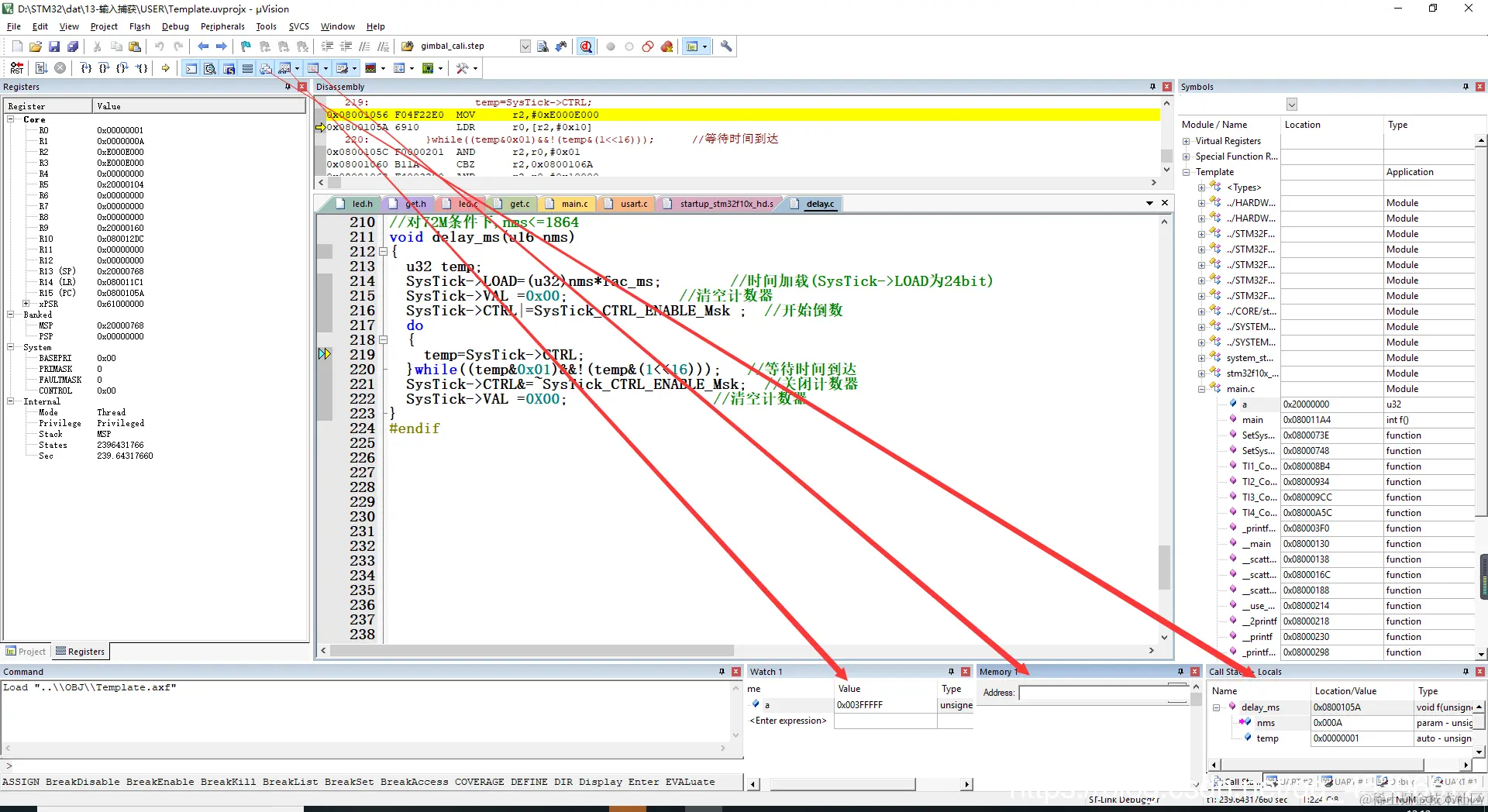Open the Debug menu
The height and width of the screenshot is (812, 1488).
pyautogui.click(x=175, y=26)
